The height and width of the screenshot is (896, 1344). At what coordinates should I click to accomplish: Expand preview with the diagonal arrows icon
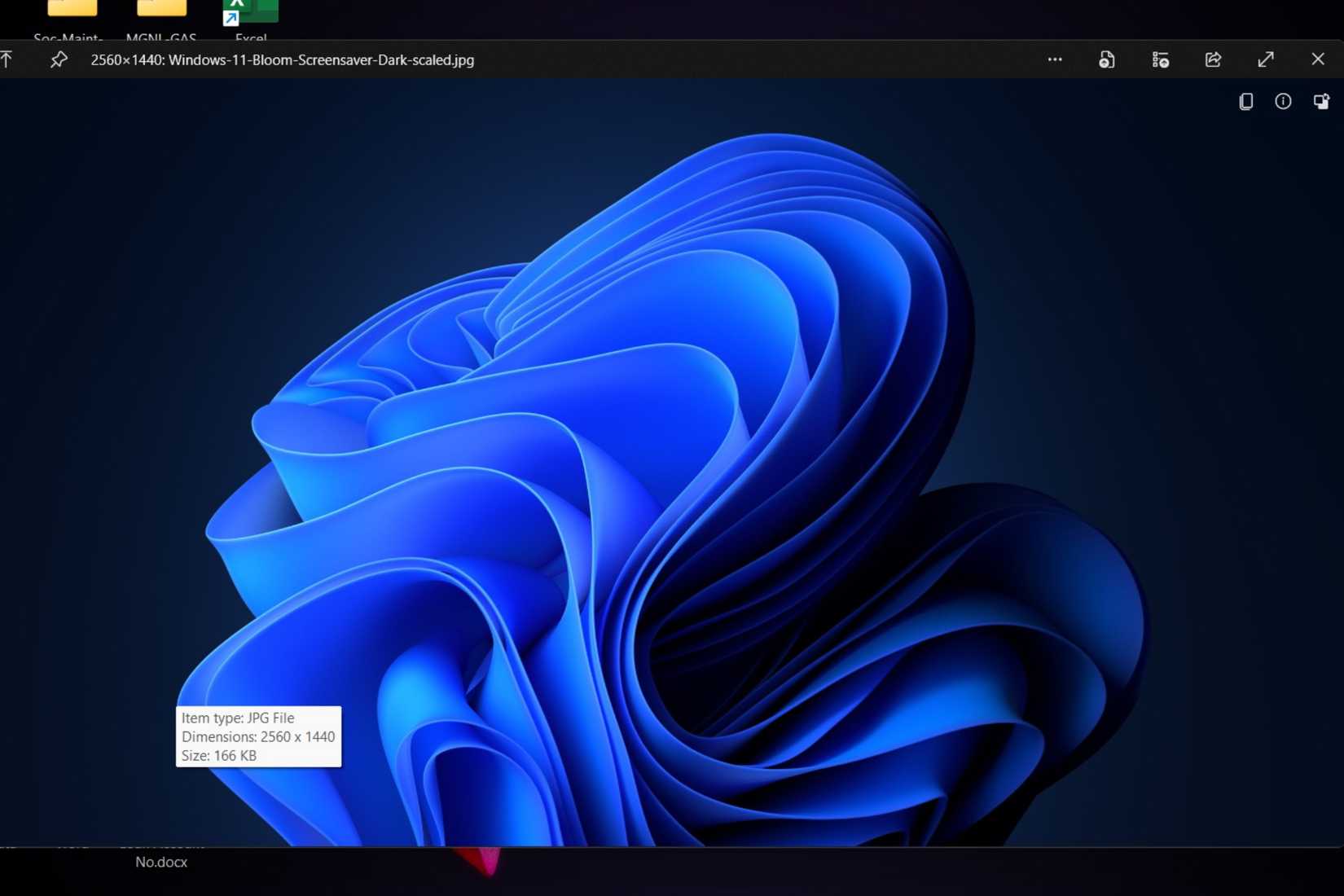click(x=1266, y=59)
